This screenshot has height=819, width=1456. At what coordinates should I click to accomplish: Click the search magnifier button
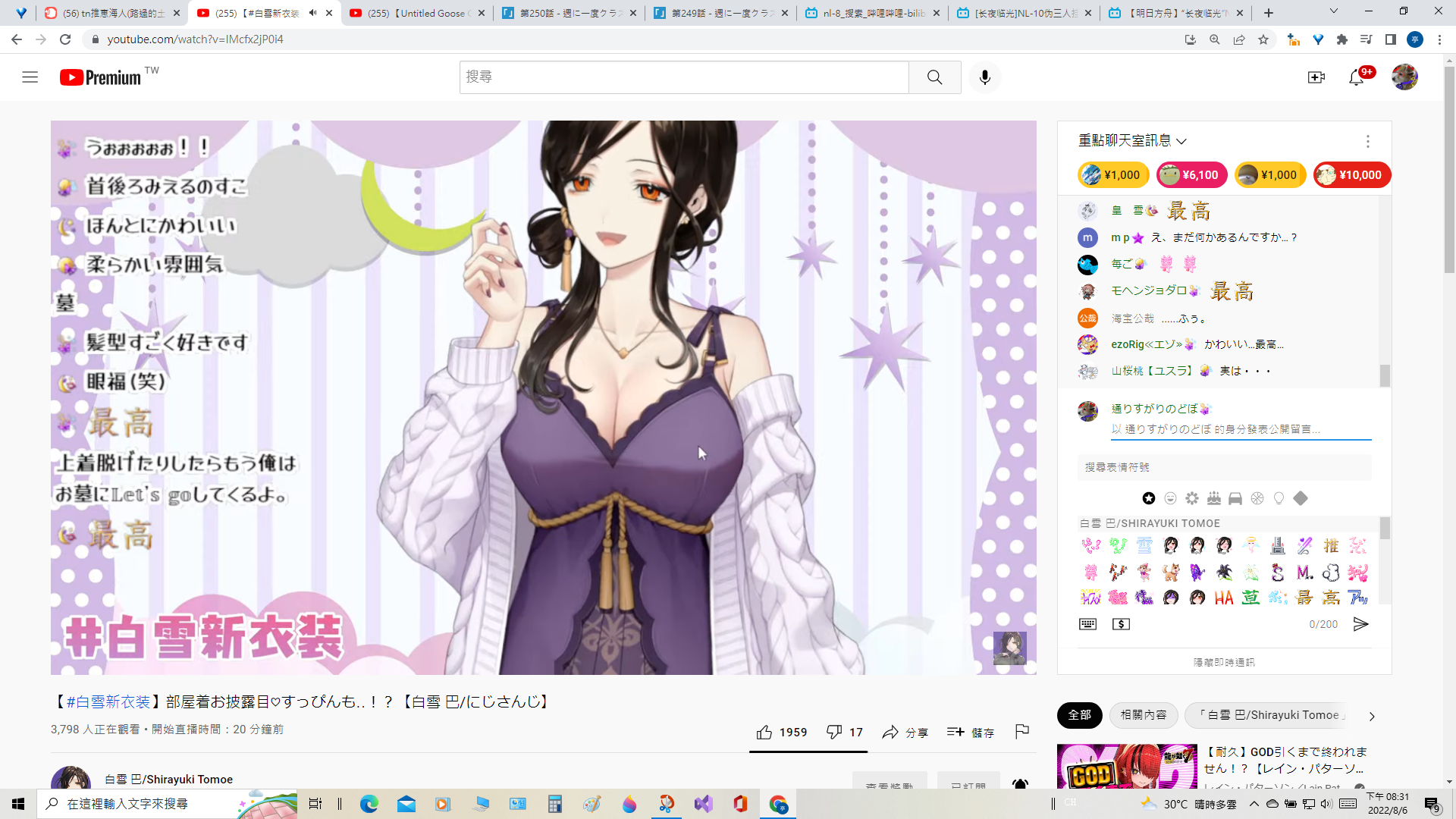pos(934,77)
